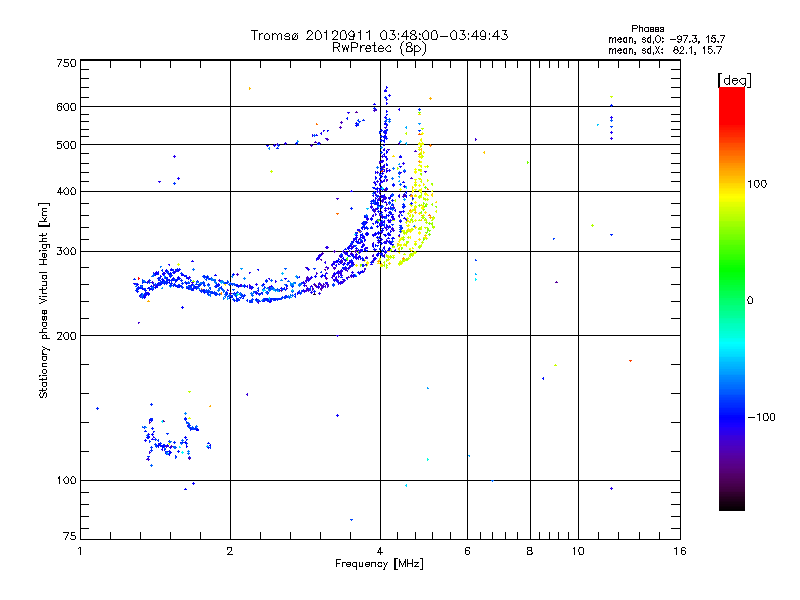Click the 'mean, sd,X: 82.1, 15.7' text

[x=665, y=50]
